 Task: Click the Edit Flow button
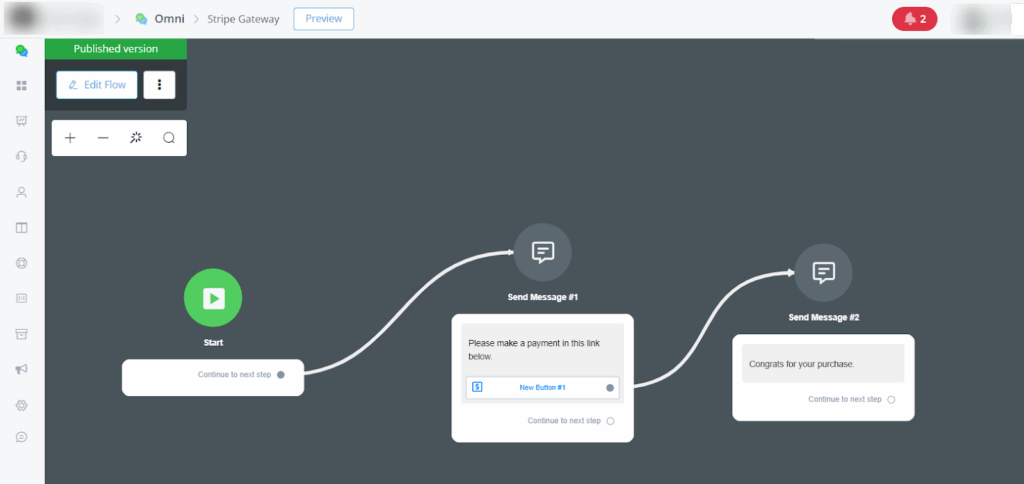[x=97, y=85]
